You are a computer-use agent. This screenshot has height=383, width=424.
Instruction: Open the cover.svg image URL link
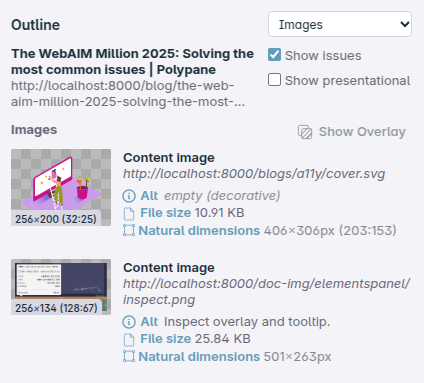point(254,174)
